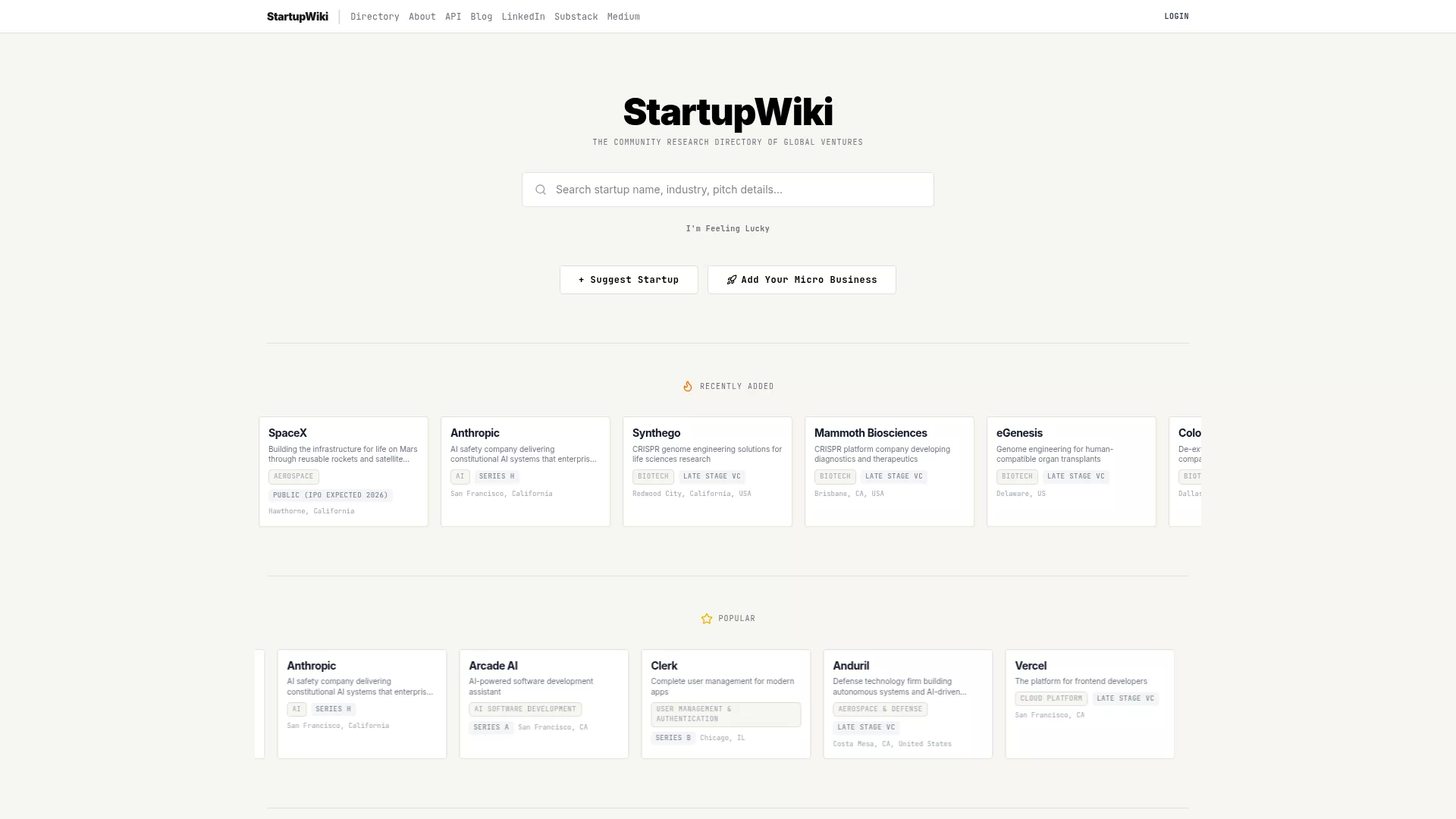Click Add Your Micro Business button
Viewport: 1456px width, 819px height.
(x=802, y=280)
